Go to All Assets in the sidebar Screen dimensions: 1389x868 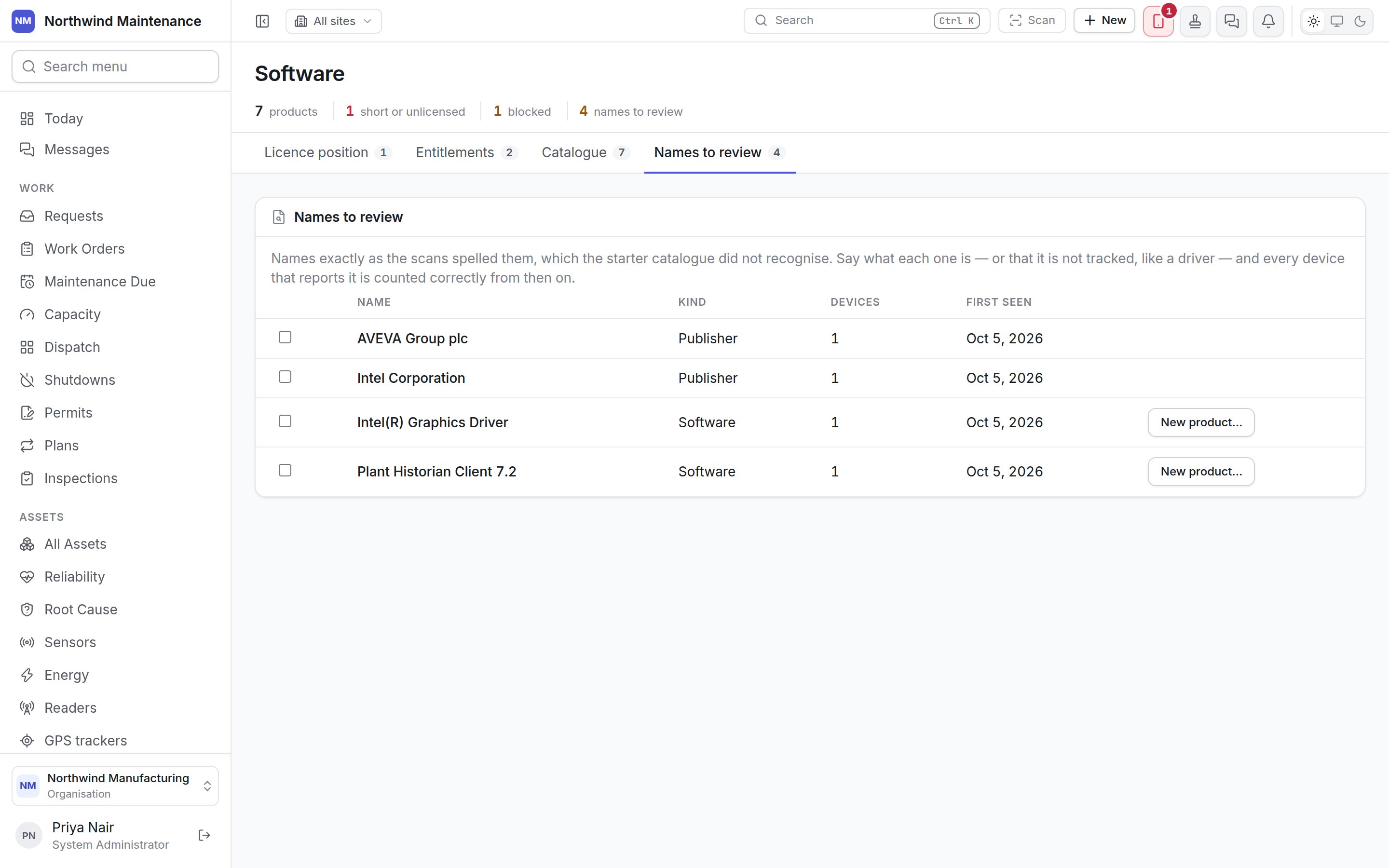point(115,544)
